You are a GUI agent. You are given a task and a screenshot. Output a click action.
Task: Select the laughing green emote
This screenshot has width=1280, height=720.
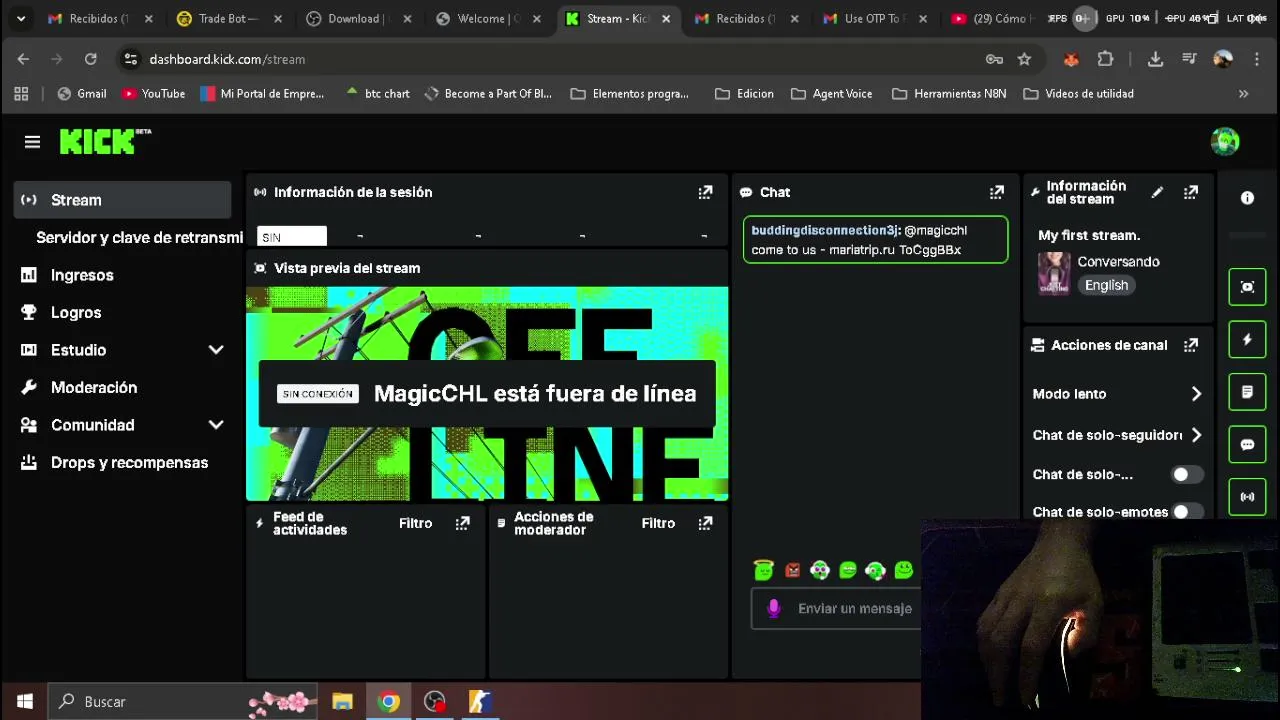848,570
